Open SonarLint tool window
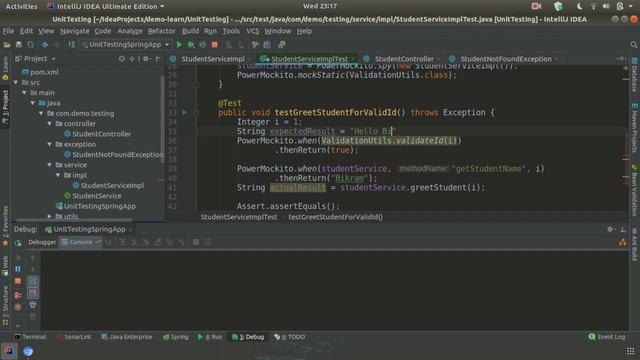The width and height of the screenshot is (640, 360). click(74, 337)
